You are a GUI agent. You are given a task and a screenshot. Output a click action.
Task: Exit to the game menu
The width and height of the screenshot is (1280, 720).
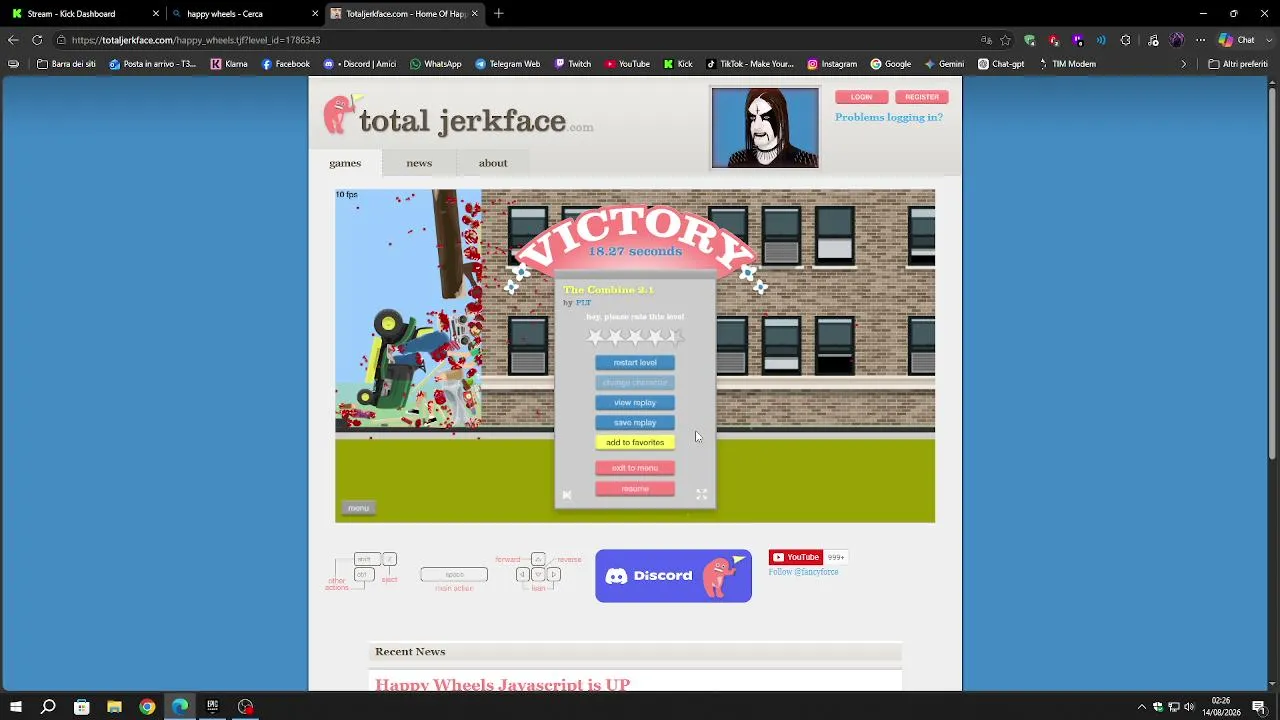tap(635, 468)
